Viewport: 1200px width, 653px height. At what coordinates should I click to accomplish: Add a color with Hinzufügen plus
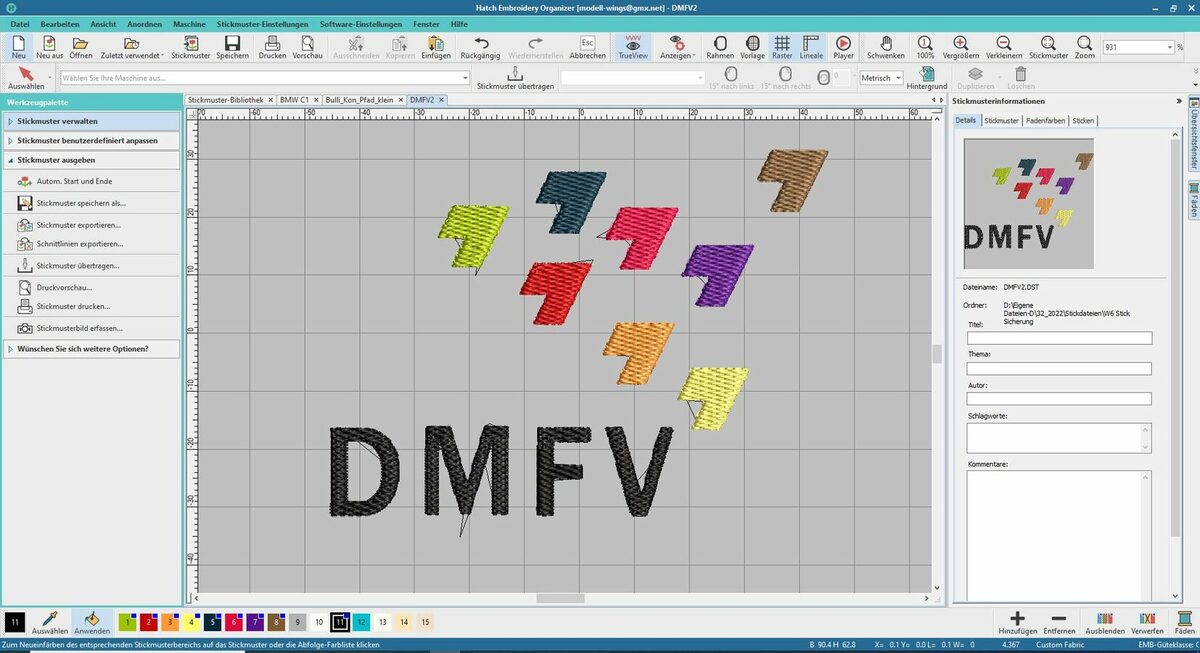[x=1017, y=623]
